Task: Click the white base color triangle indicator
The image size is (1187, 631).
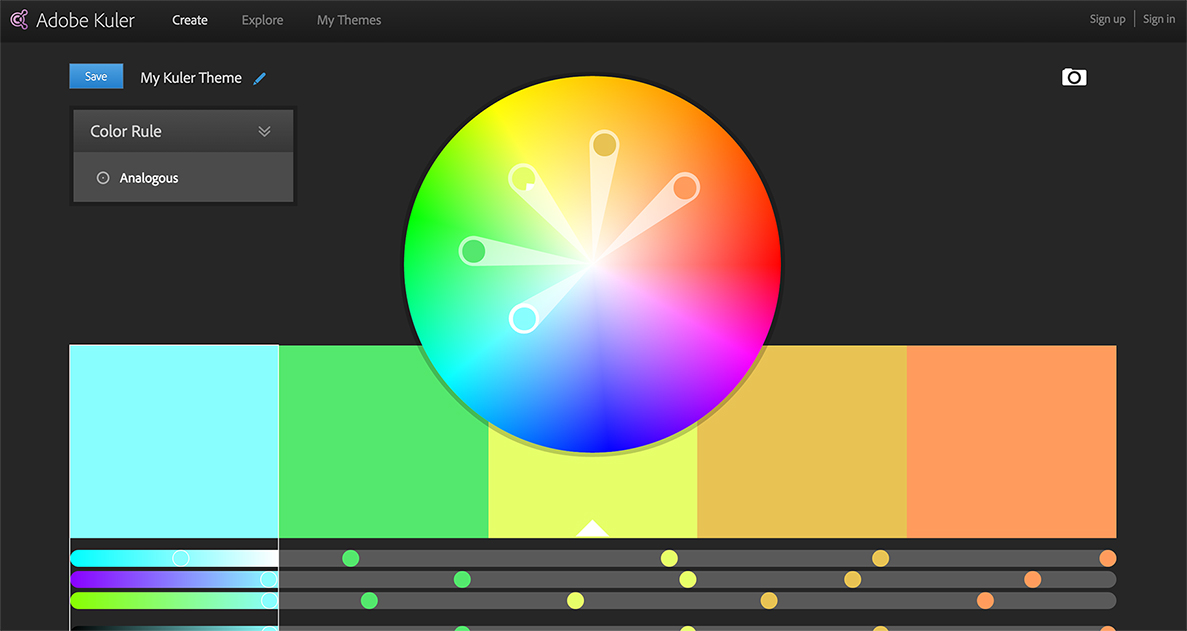Action: (593, 530)
